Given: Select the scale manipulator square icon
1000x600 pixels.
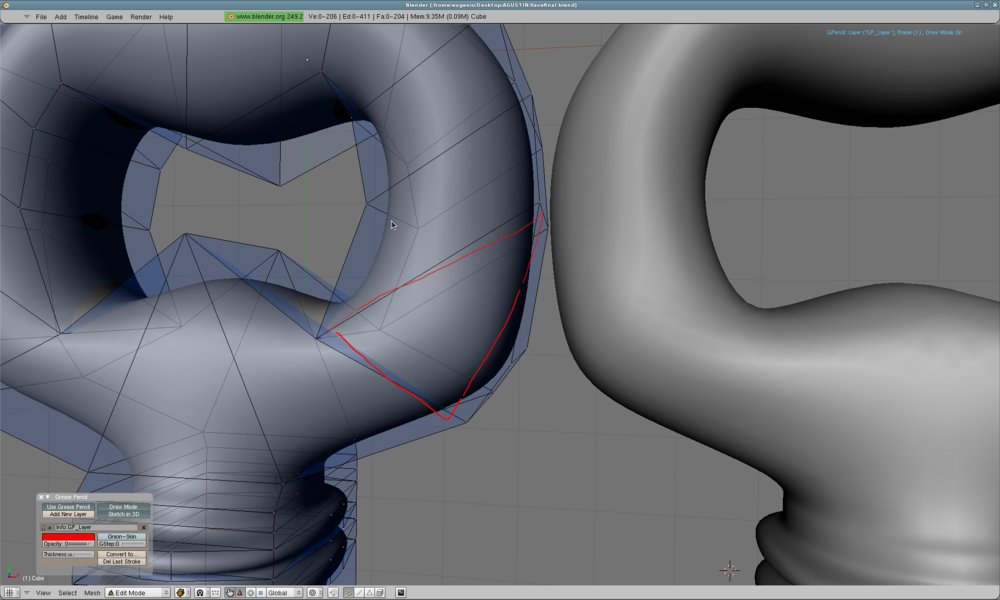Looking at the screenshot, I should 260,593.
